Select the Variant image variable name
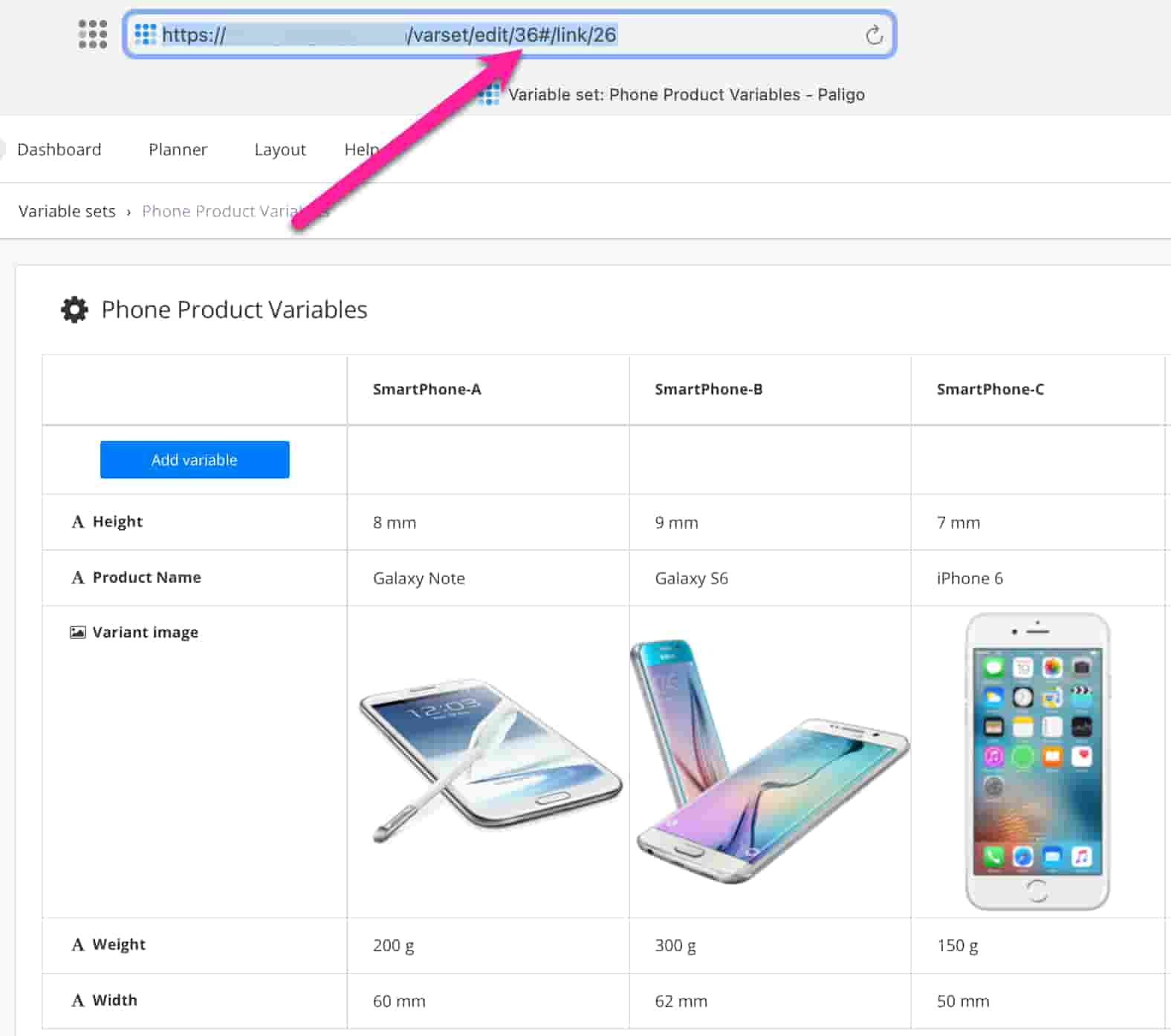Viewport: 1171px width, 1036px height. click(x=146, y=632)
